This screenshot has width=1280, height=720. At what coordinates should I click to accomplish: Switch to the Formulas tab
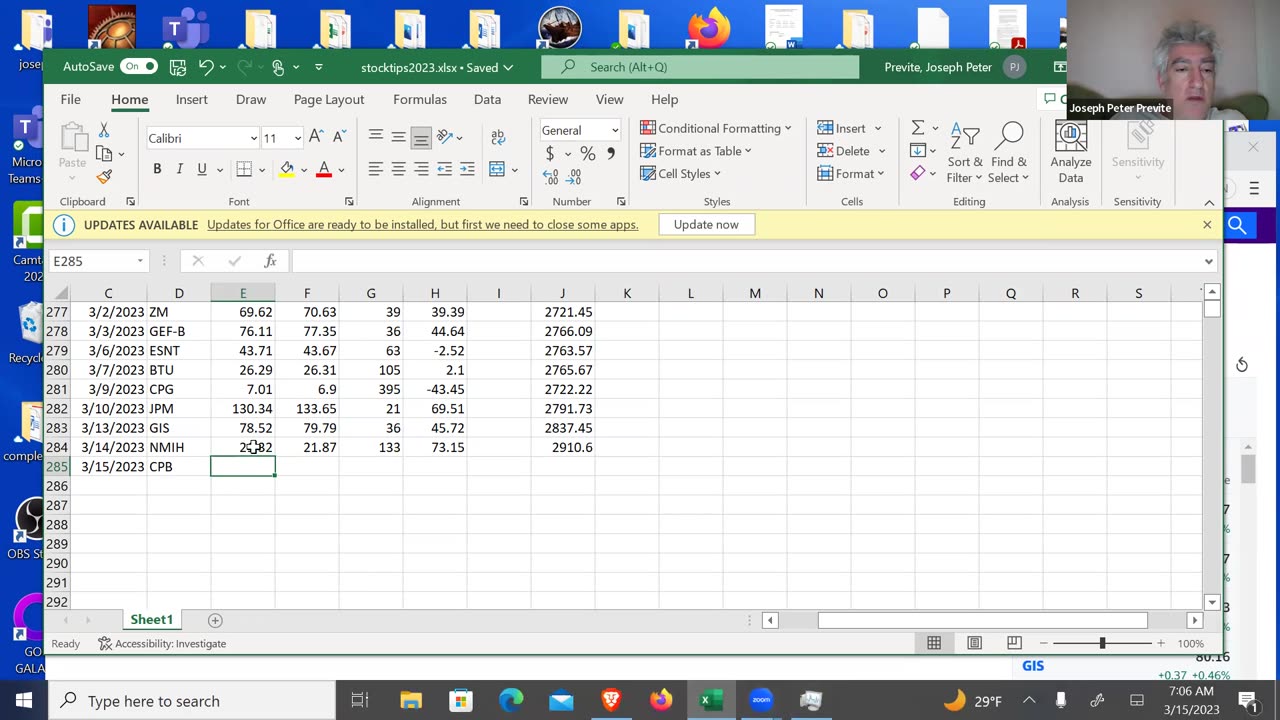pyautogui.click(x=420, y=99)
